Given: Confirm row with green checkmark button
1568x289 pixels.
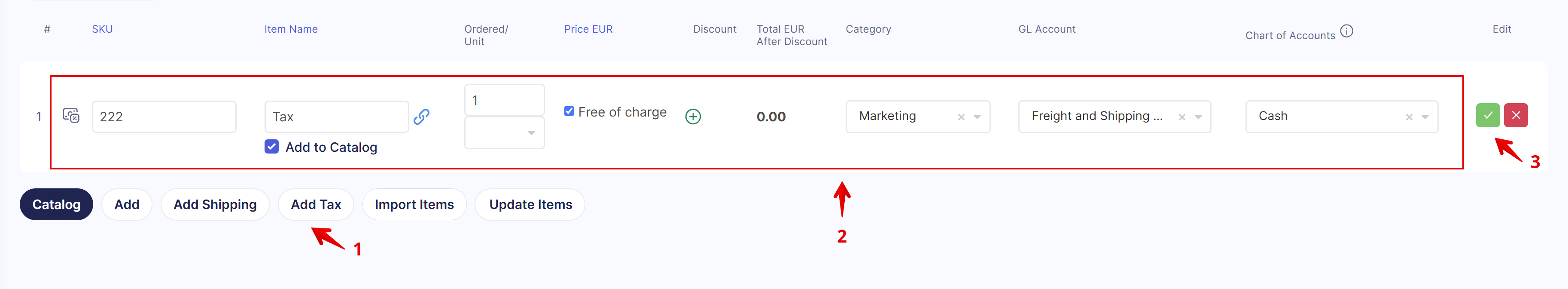Looking at the screenshot, I should (x=1488, y=115).
